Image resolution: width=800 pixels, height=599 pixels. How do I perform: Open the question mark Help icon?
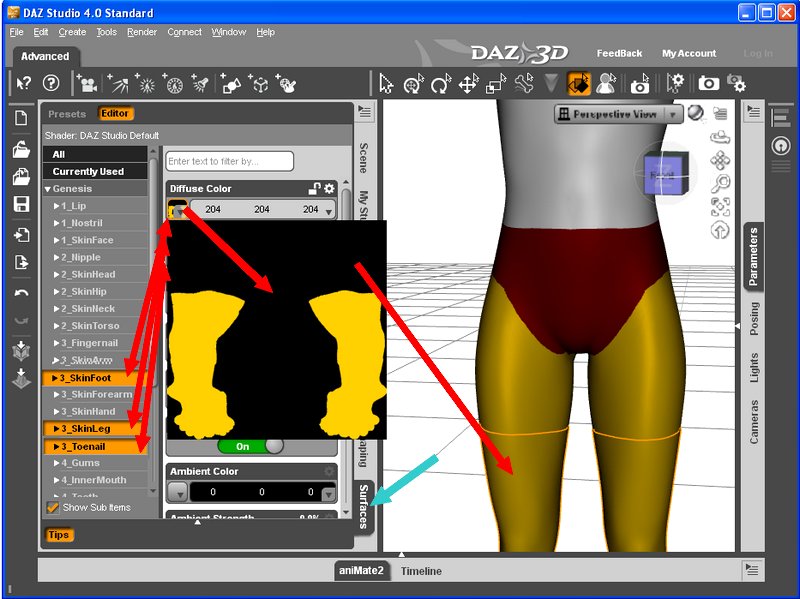pyautogui.click(x=51, y=83)
